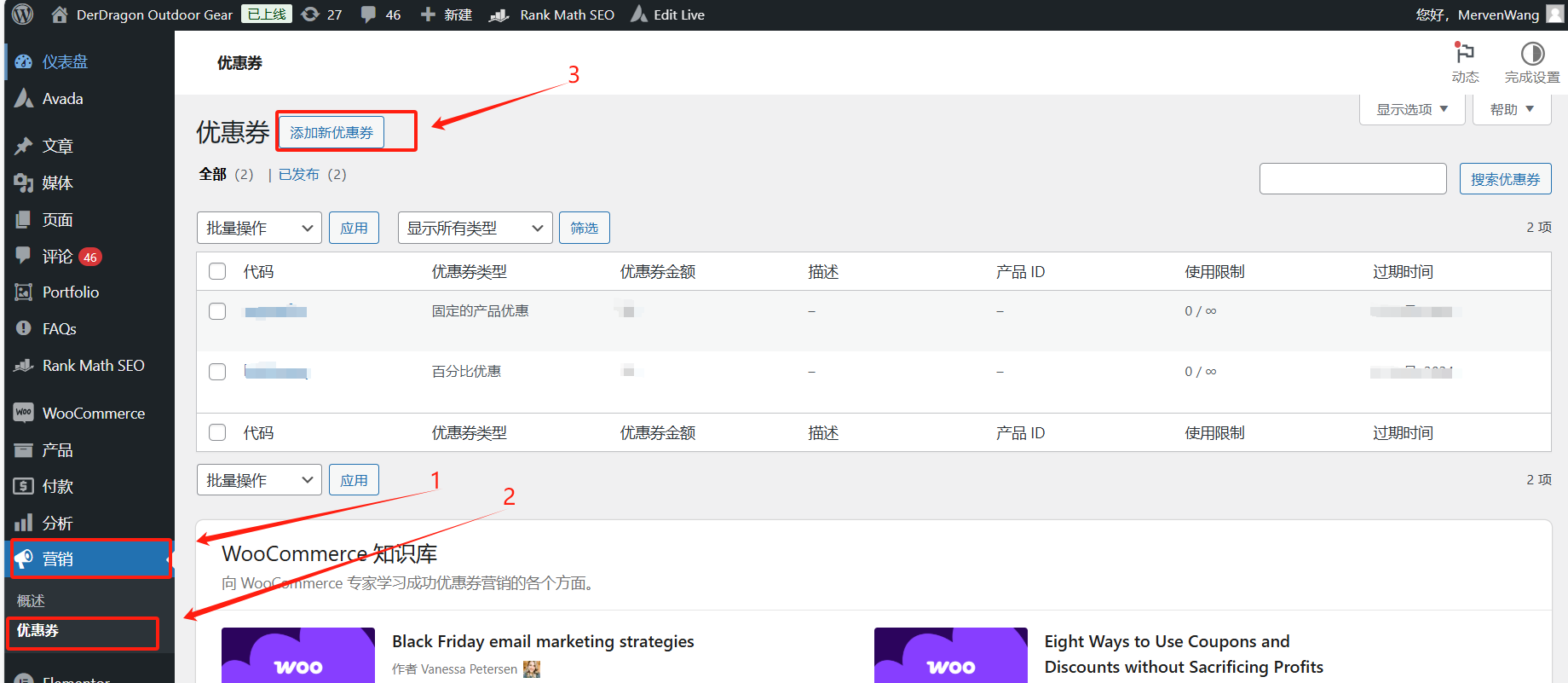Open Comments icon in sidebar
This screenshot has width=1568, height=683.
[24, 256]
